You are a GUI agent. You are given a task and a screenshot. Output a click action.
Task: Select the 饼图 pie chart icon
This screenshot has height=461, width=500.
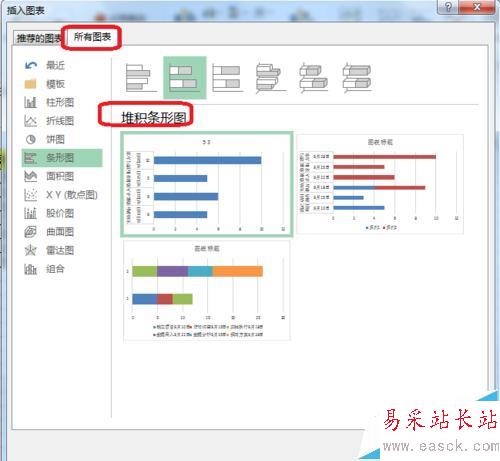[31, 139]
